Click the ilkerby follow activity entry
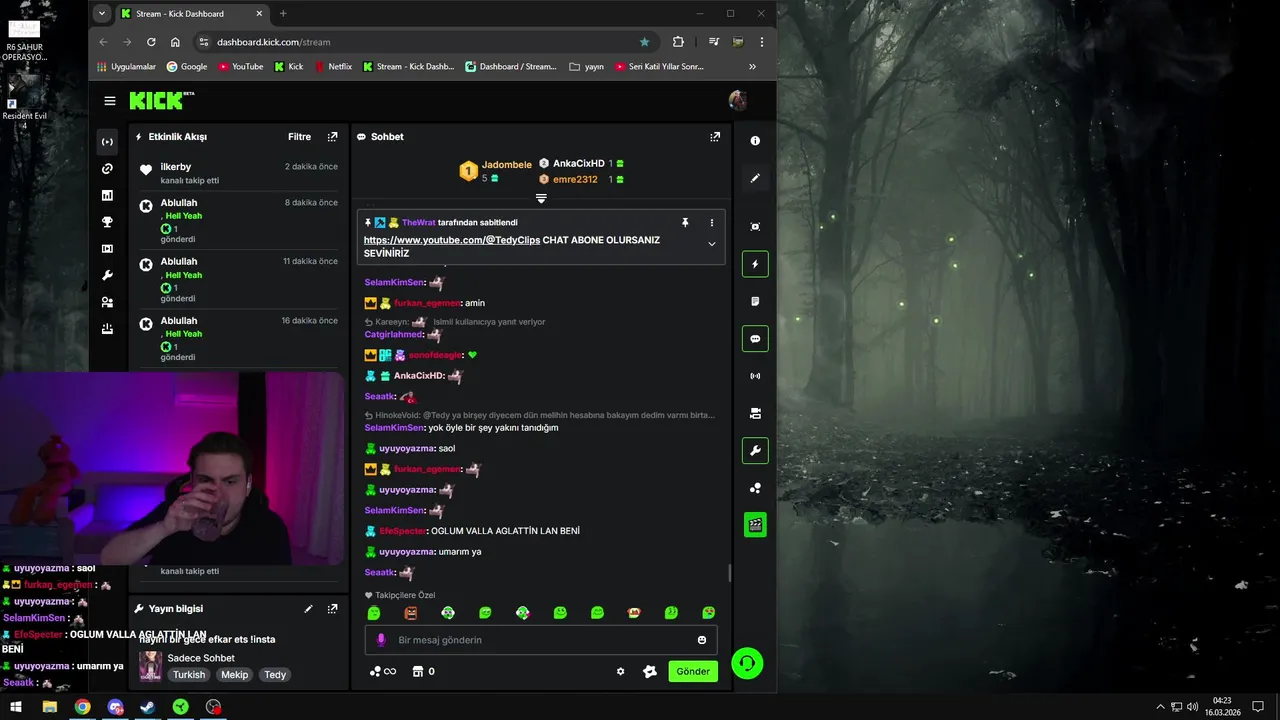 [241, 173]
